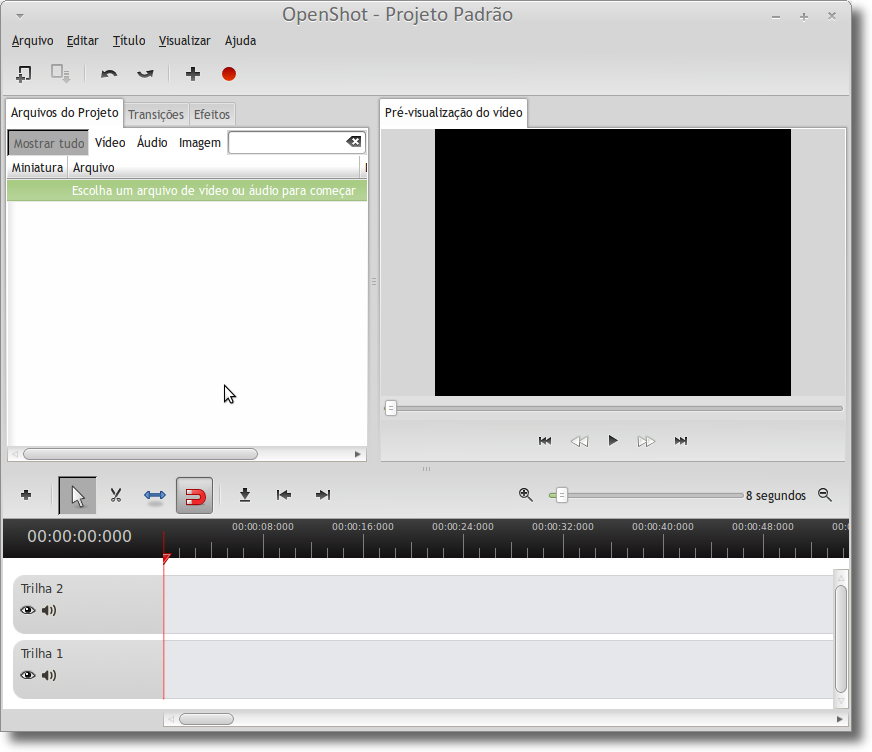
Task: Click the red playhead marker on ruler
Action: pyautogui.click(x=166, y=558)
